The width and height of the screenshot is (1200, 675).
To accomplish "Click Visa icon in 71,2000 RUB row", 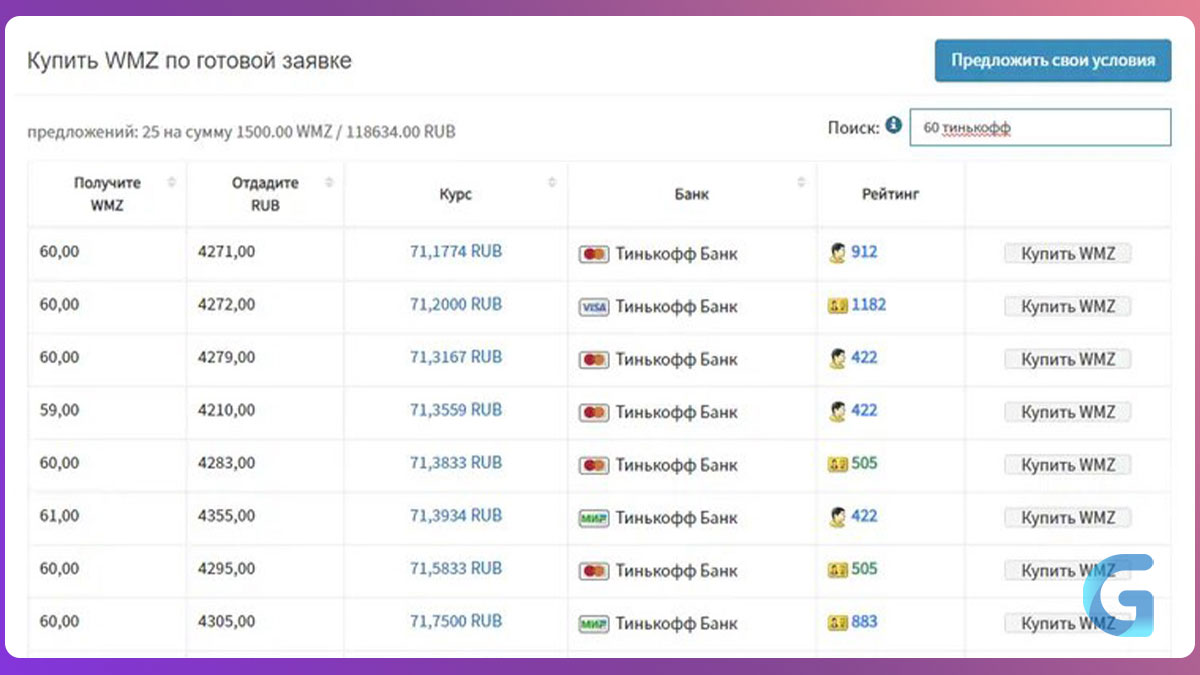I will [x=594, y=307].
